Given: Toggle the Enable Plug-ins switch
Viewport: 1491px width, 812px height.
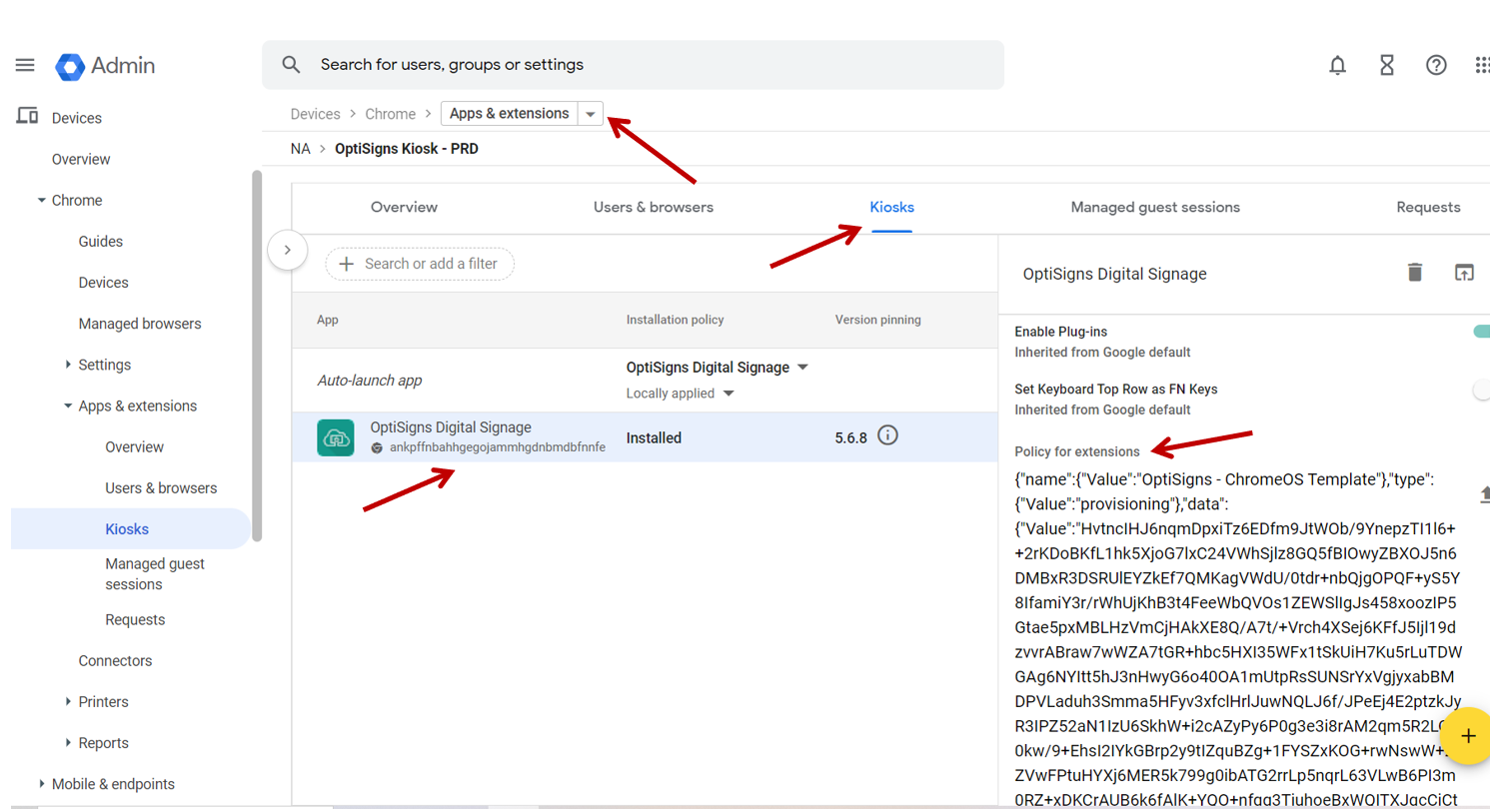Looking at the screenshot, I should click(x=1482, y=332).
